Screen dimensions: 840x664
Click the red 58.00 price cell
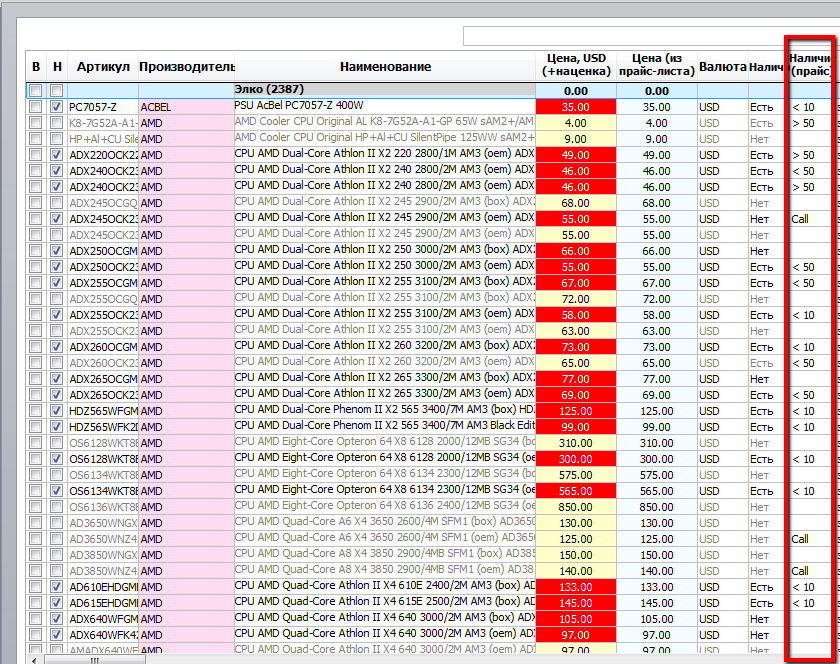576,315
